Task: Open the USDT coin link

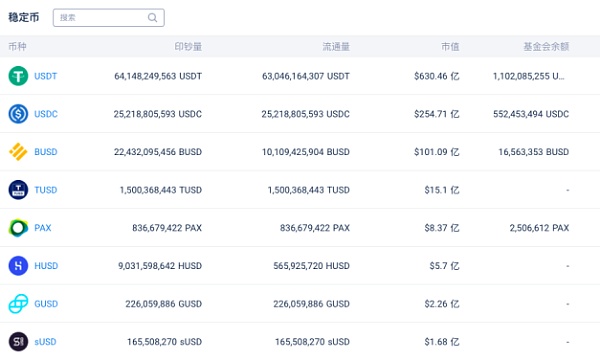Action: (46, 76)
